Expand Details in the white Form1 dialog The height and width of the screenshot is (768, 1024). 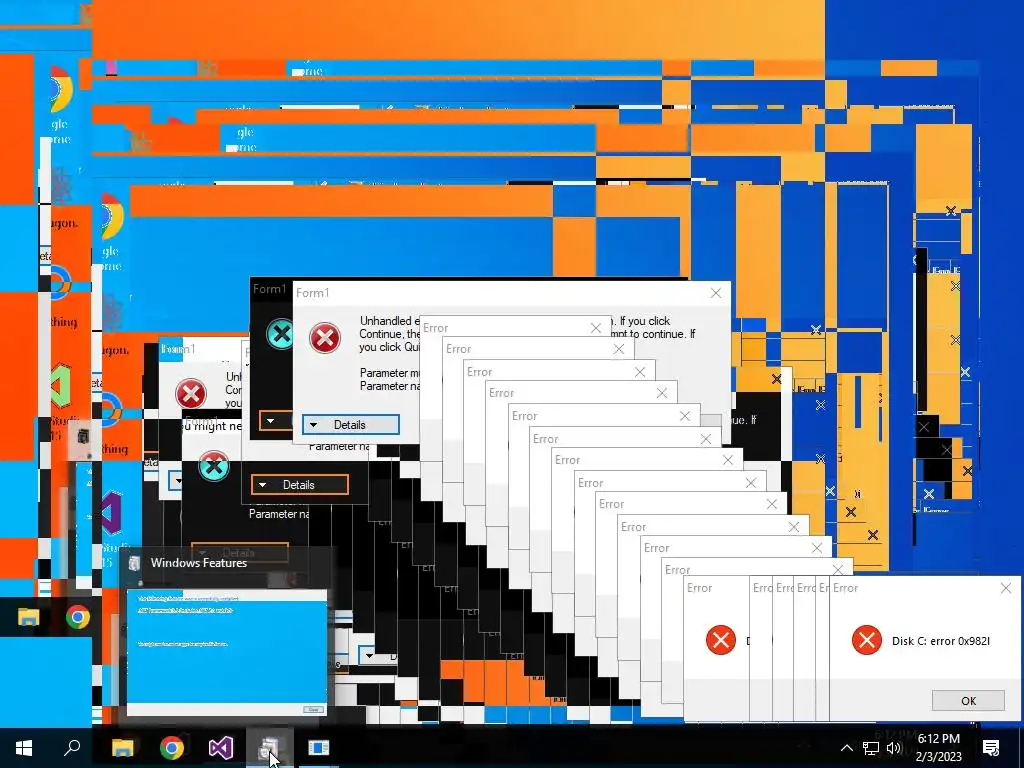[351, 425]
